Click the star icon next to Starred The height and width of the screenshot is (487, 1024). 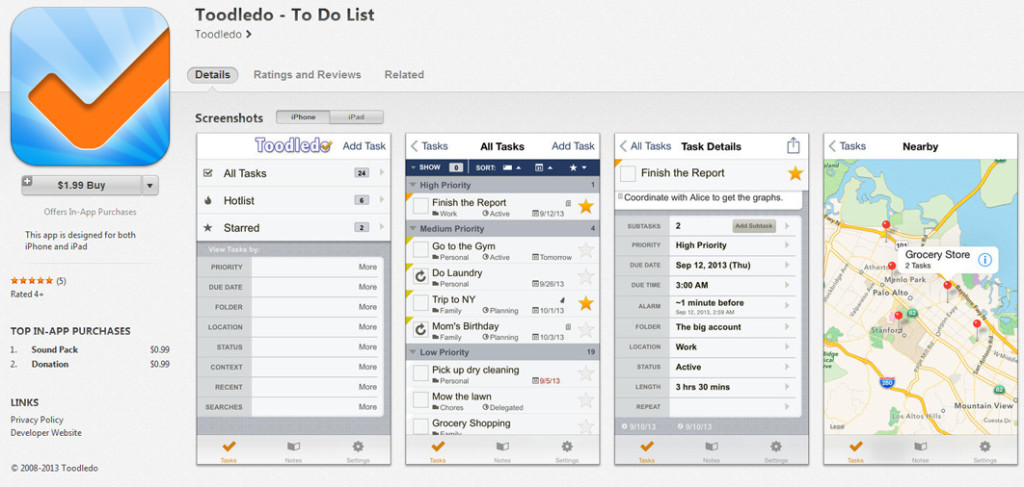208,228
